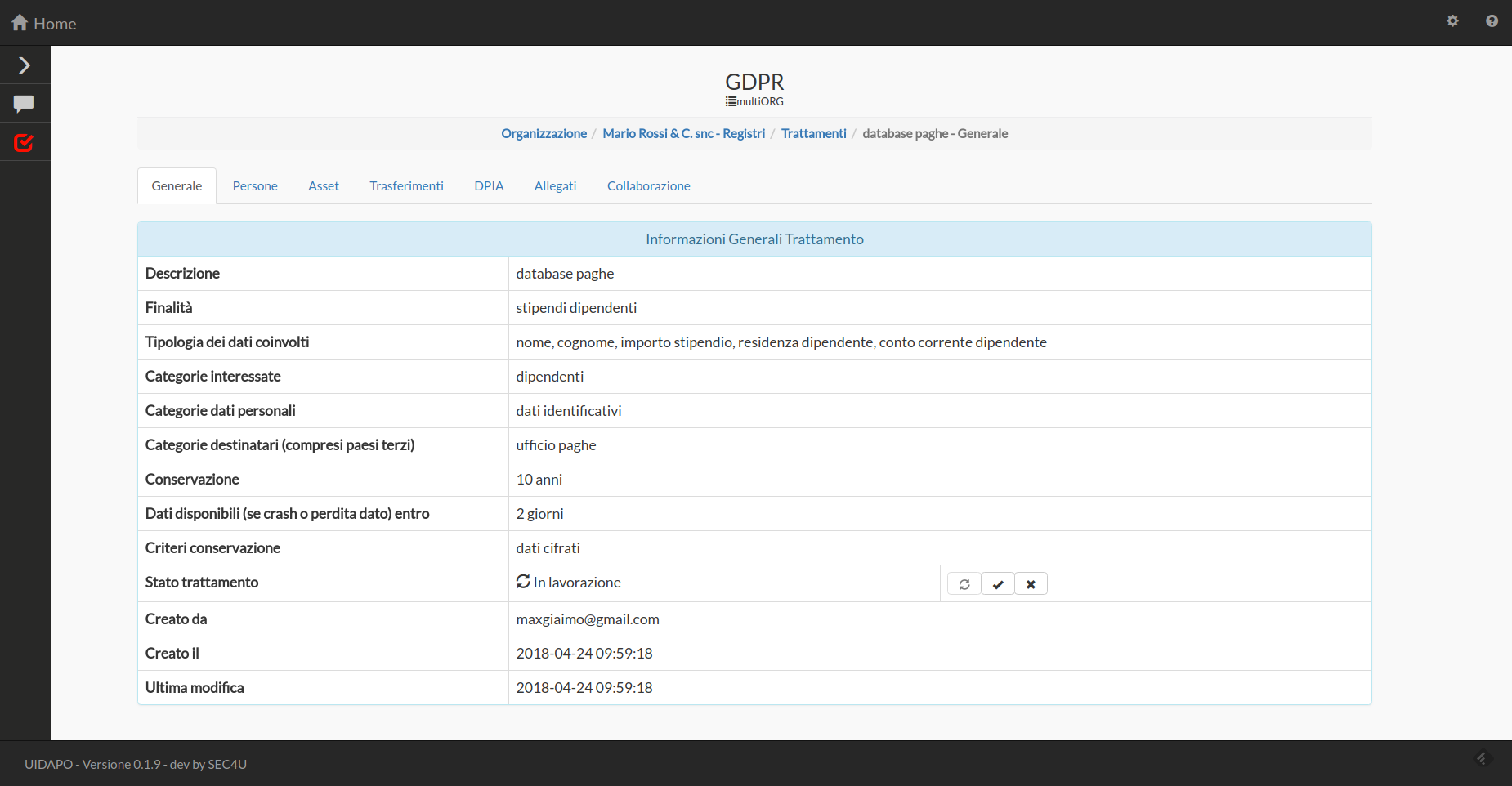Click the GDPR page title
The height and width of the screenshot is (786, 1512).
[x=754, y=82]
